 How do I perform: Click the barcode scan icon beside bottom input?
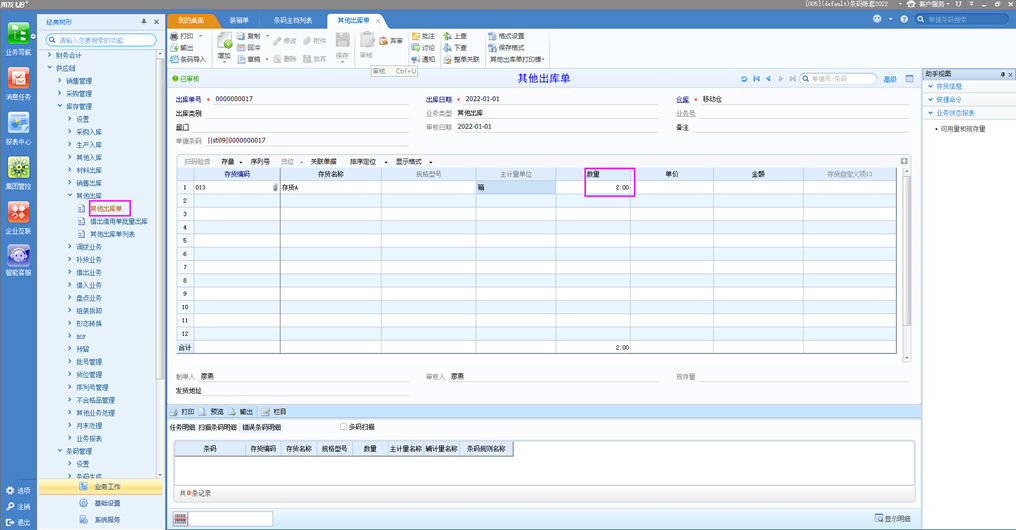pos(180,519)
